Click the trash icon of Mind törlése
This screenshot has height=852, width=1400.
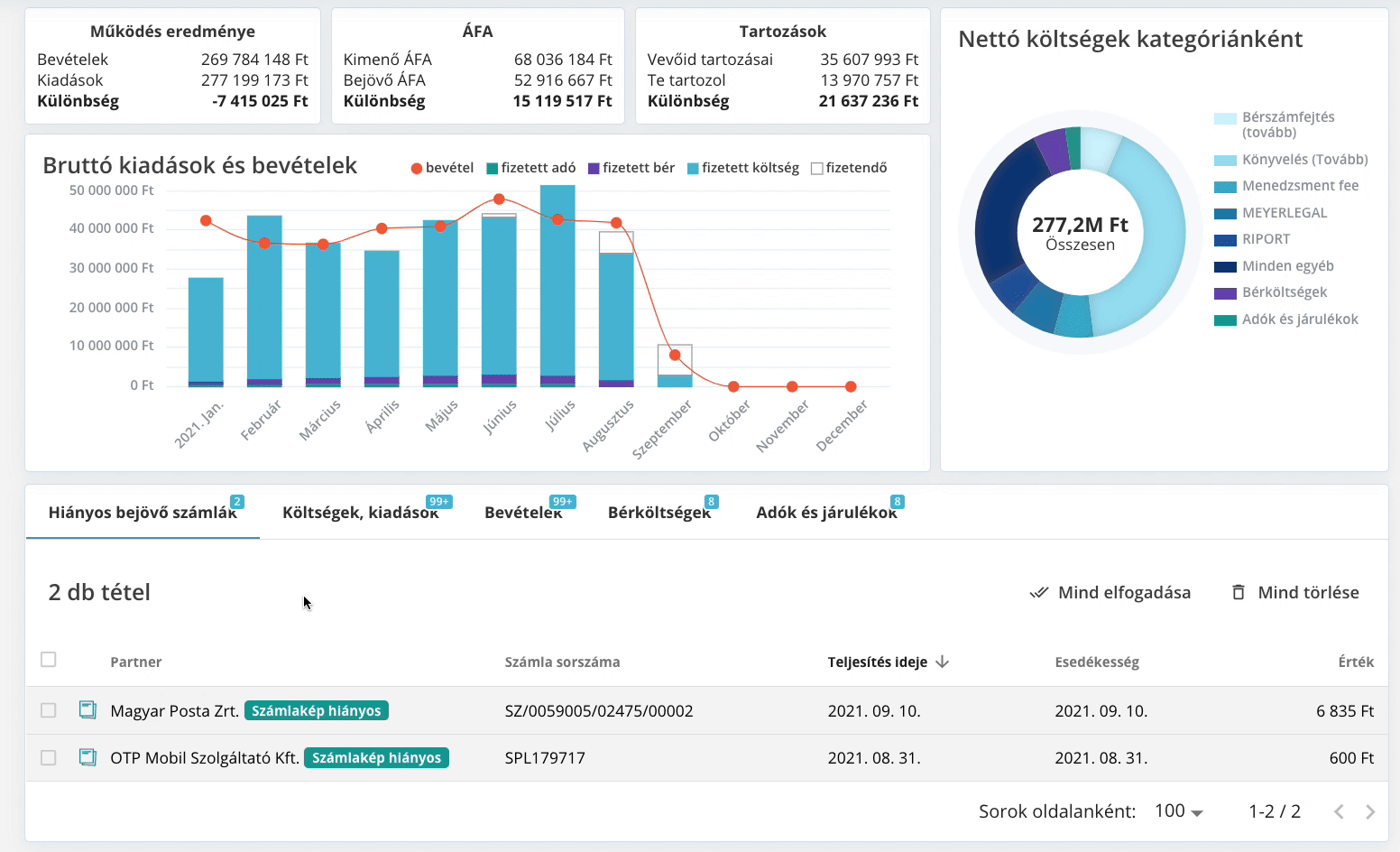[1239, 592]
